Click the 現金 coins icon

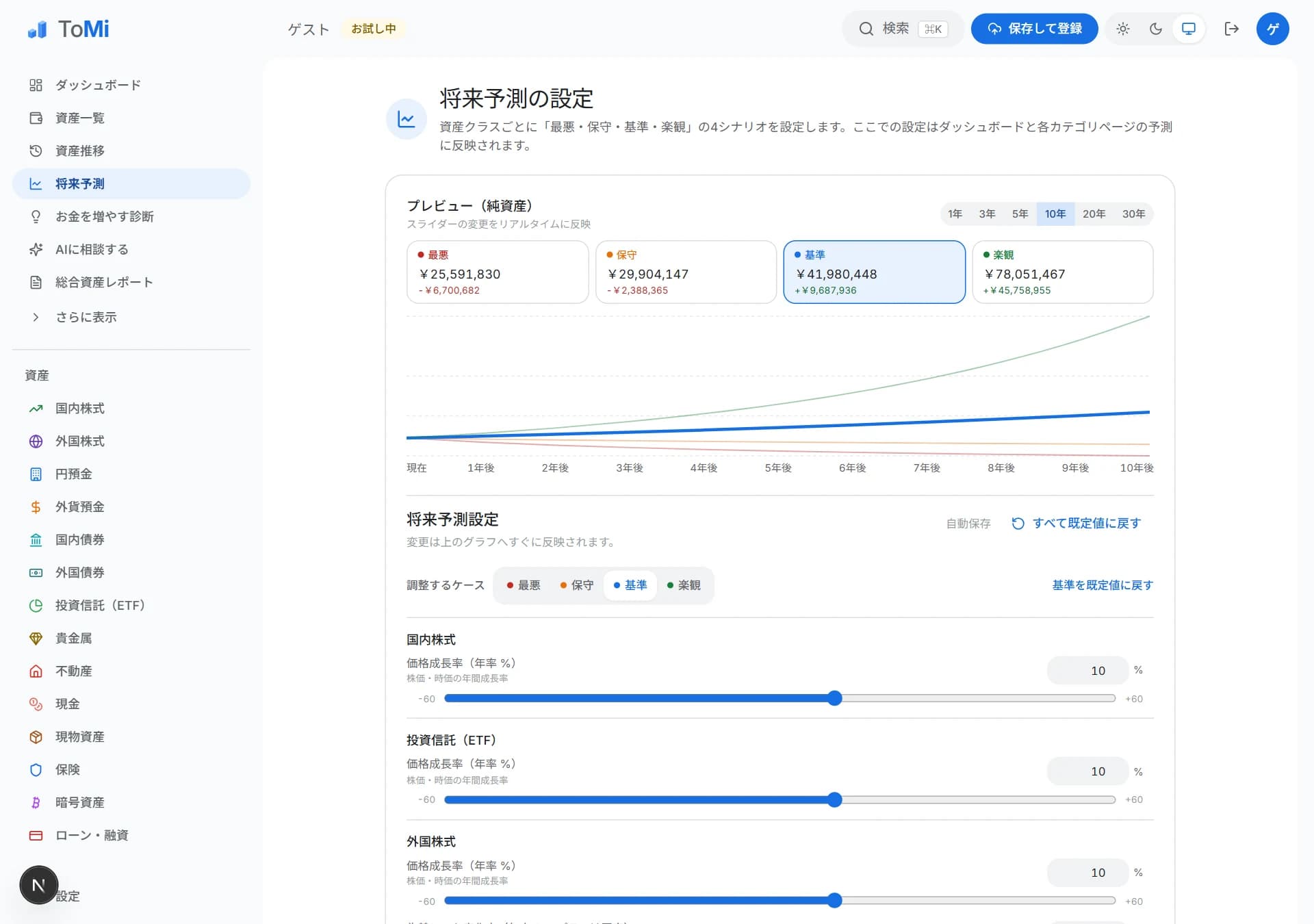pos(36,704)
